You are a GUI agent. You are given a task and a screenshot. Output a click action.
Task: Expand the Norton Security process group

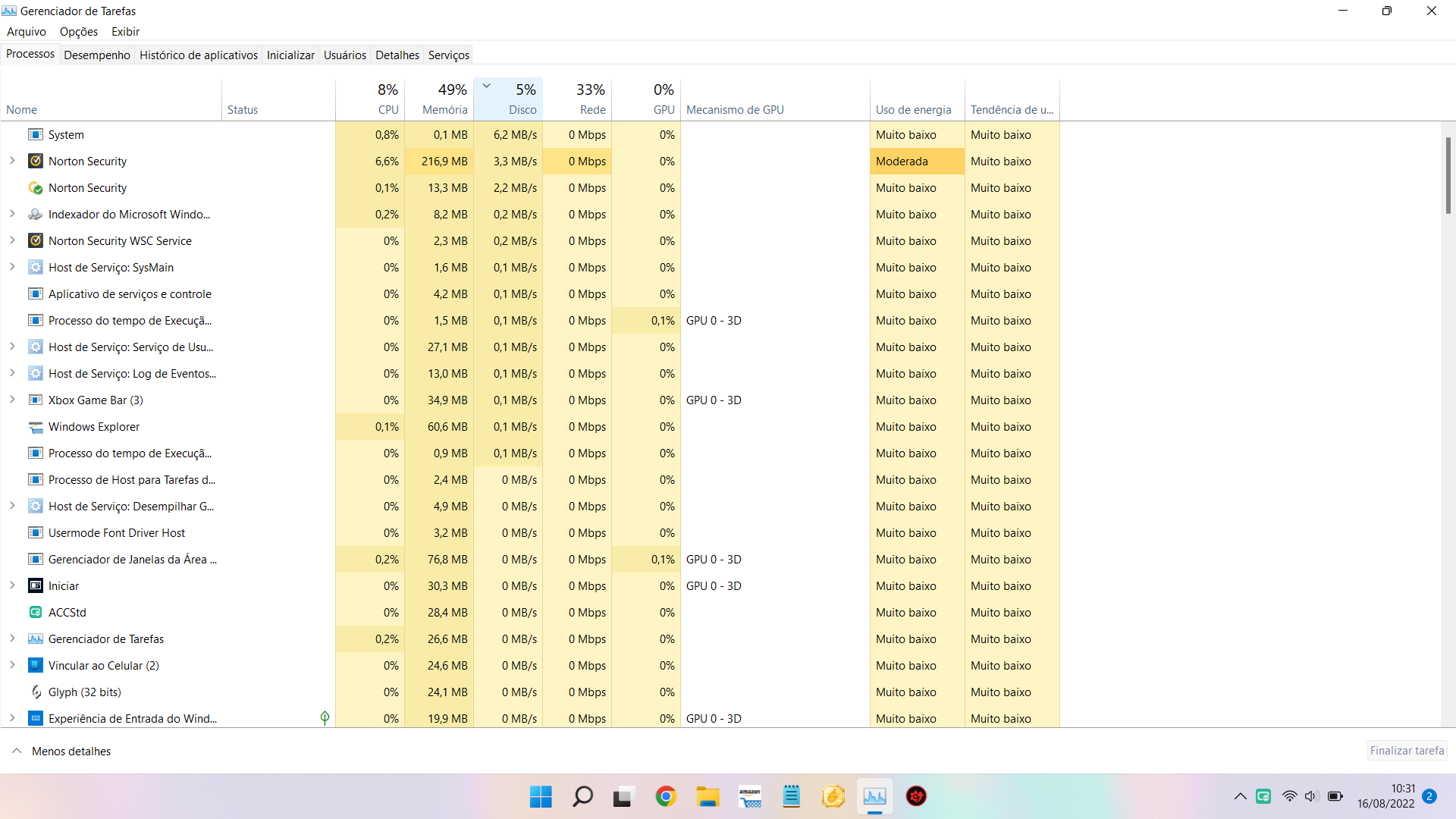(12, 161)
